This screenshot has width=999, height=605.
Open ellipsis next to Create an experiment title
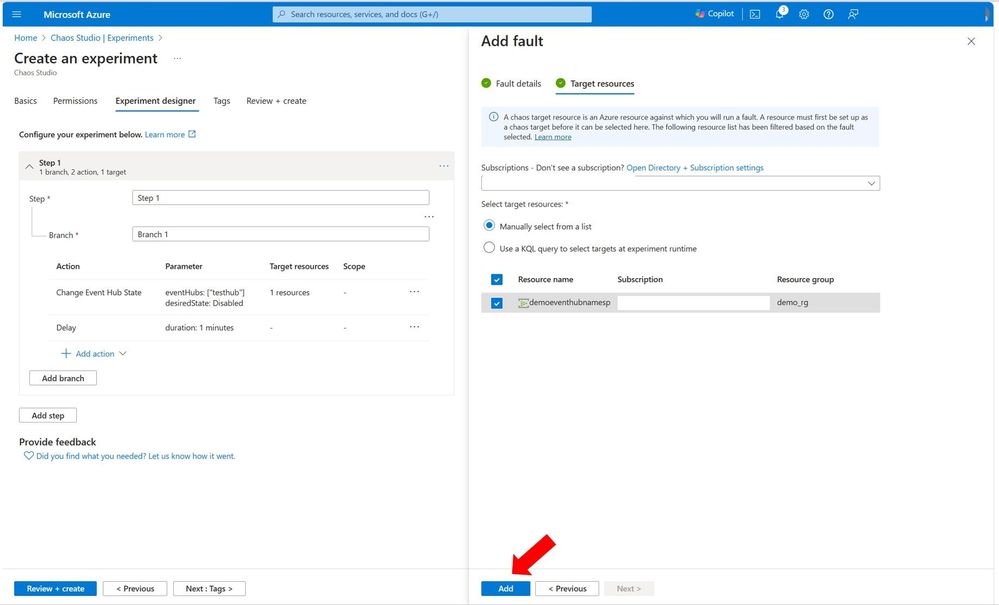tap(177, 58)
